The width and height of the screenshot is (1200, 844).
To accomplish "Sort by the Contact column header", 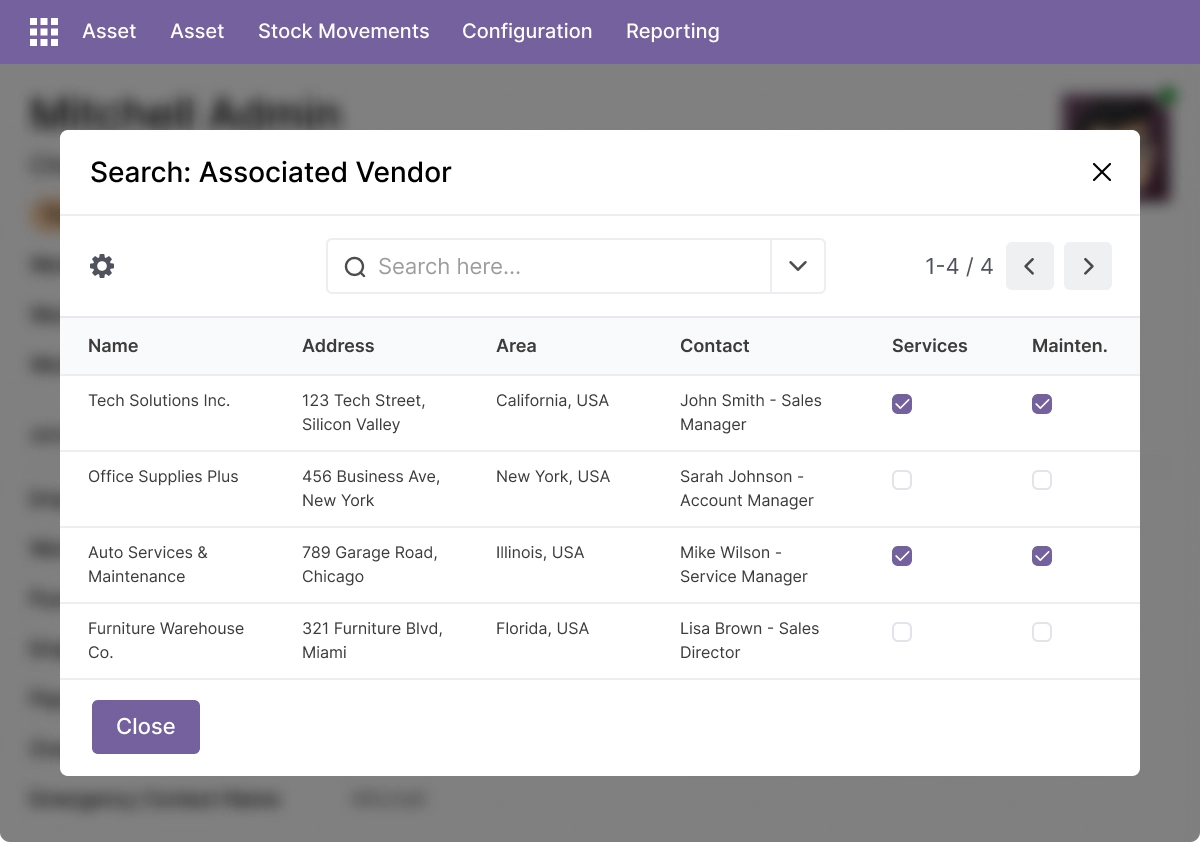I will click(715, 346).
